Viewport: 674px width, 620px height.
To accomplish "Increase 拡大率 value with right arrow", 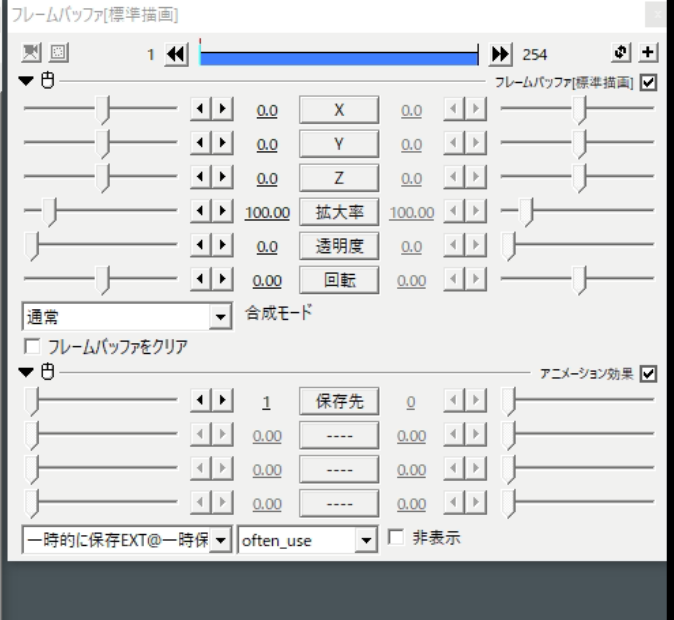I will point(222,211).
